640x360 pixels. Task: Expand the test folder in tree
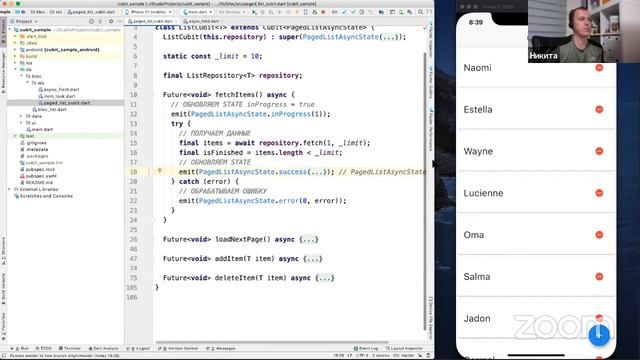pyautogui.click(x=16, y=136)
